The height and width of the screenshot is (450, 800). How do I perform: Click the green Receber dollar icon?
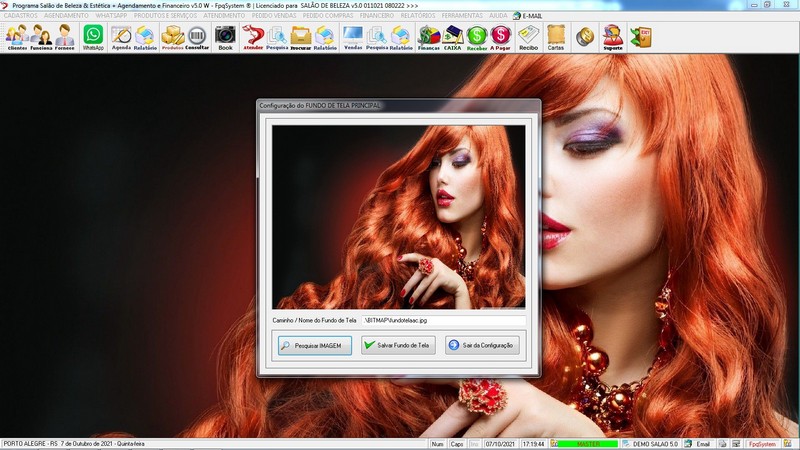pos(477,37)
